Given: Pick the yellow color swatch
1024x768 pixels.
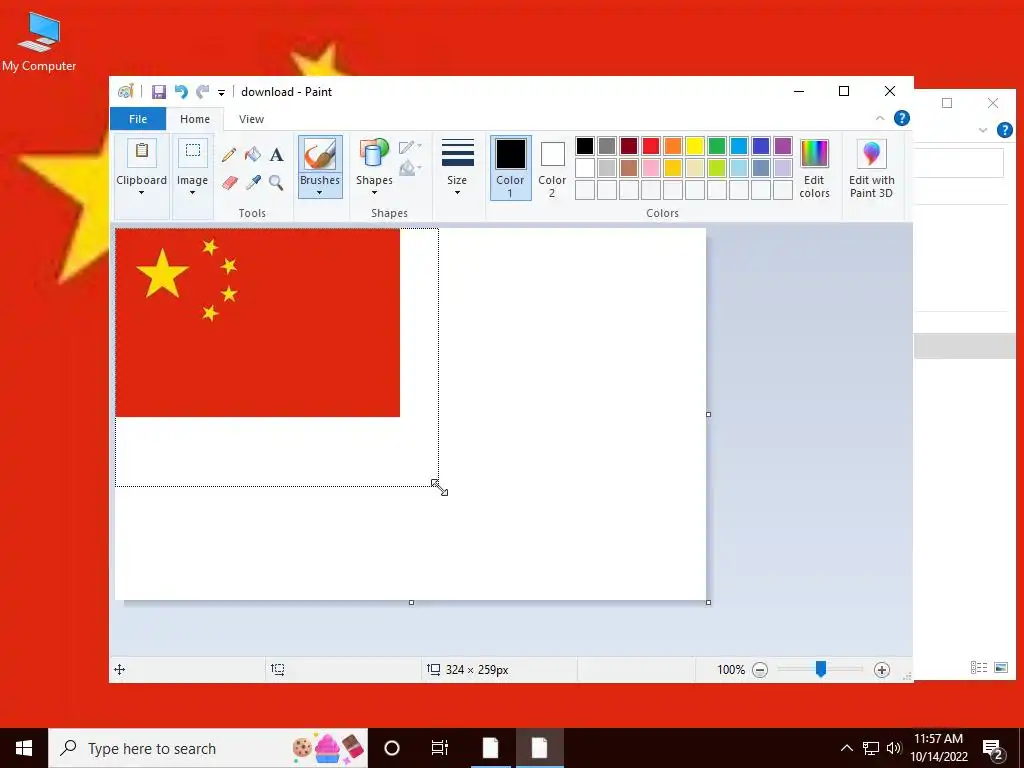Looking at the screenshot, I should [x=695, y=146].
